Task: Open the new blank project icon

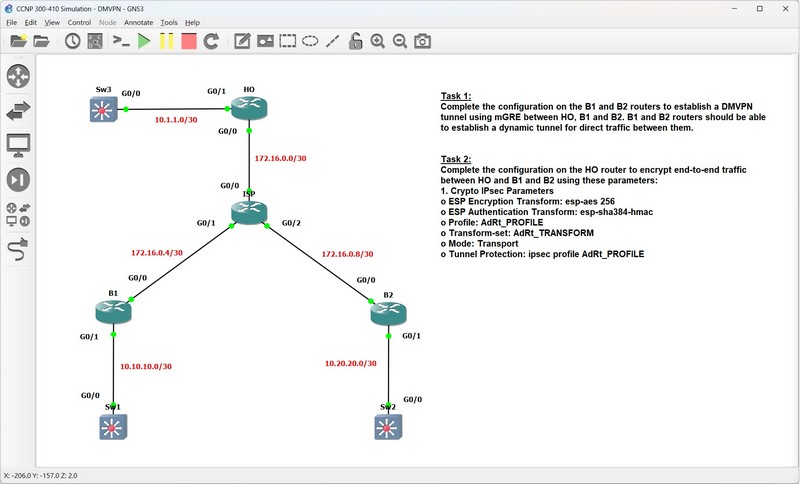Action: (x=18, y=41)
